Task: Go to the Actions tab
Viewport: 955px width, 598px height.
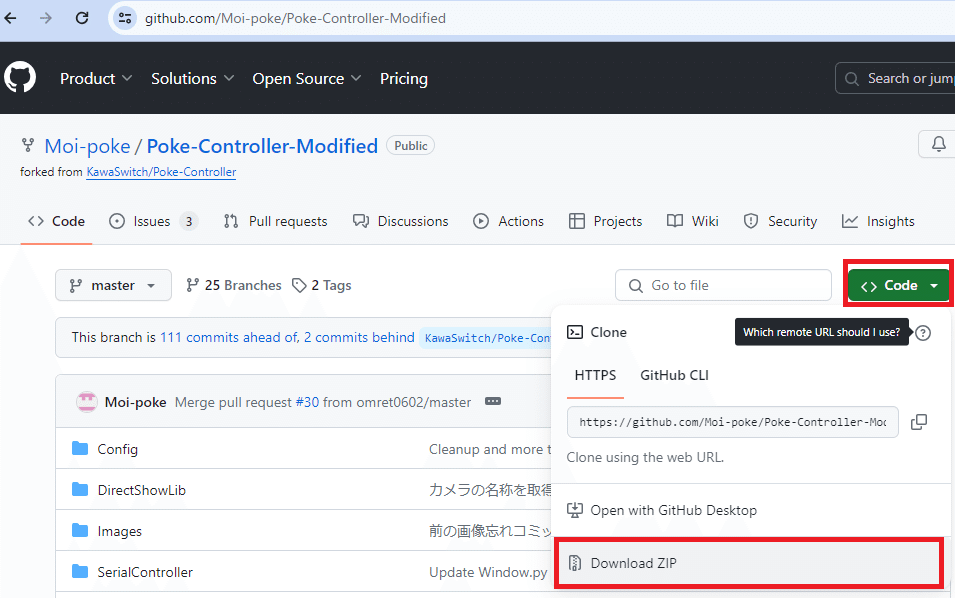Action: coord(508,221)
